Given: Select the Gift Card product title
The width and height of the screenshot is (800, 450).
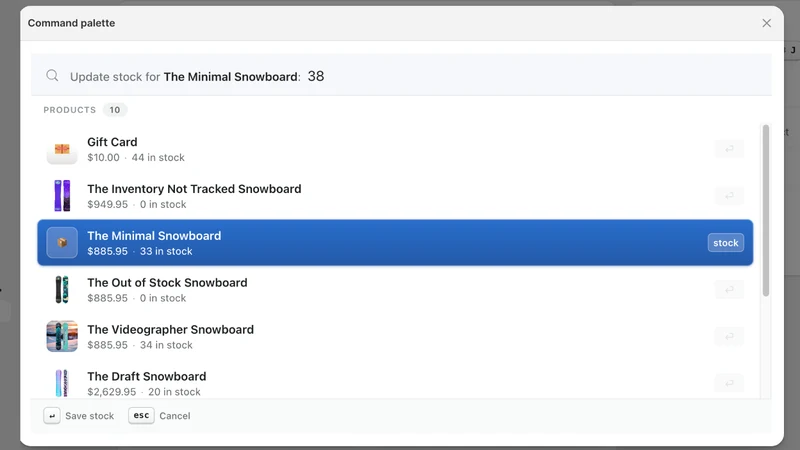Looking at the screenshot, I should [112, 142].
